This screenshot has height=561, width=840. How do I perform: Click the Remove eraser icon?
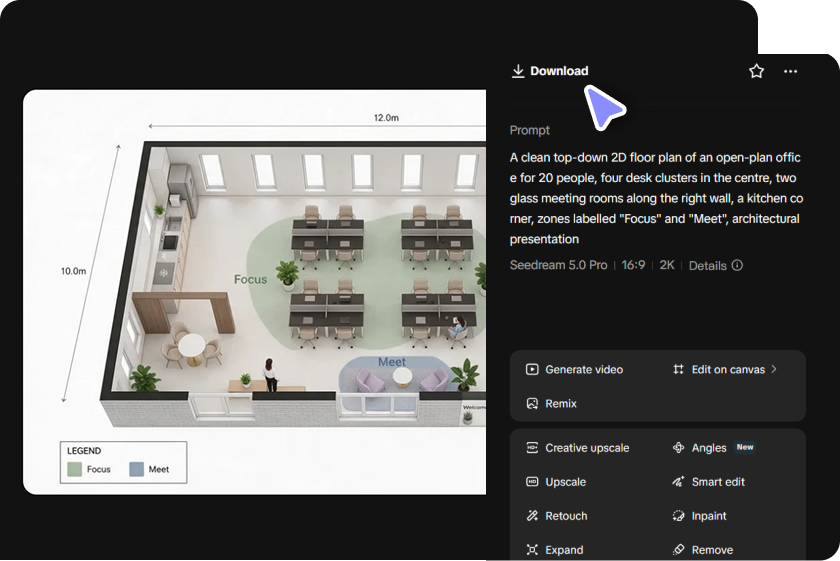pos(678,550)
